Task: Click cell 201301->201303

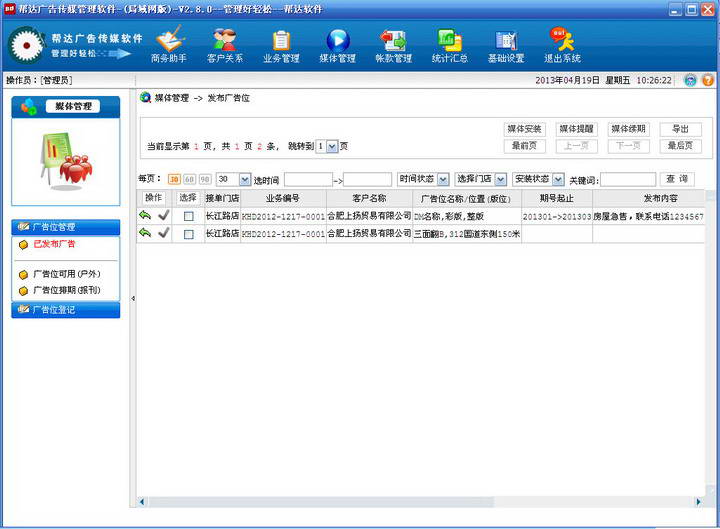Action: tap(557, 216)
